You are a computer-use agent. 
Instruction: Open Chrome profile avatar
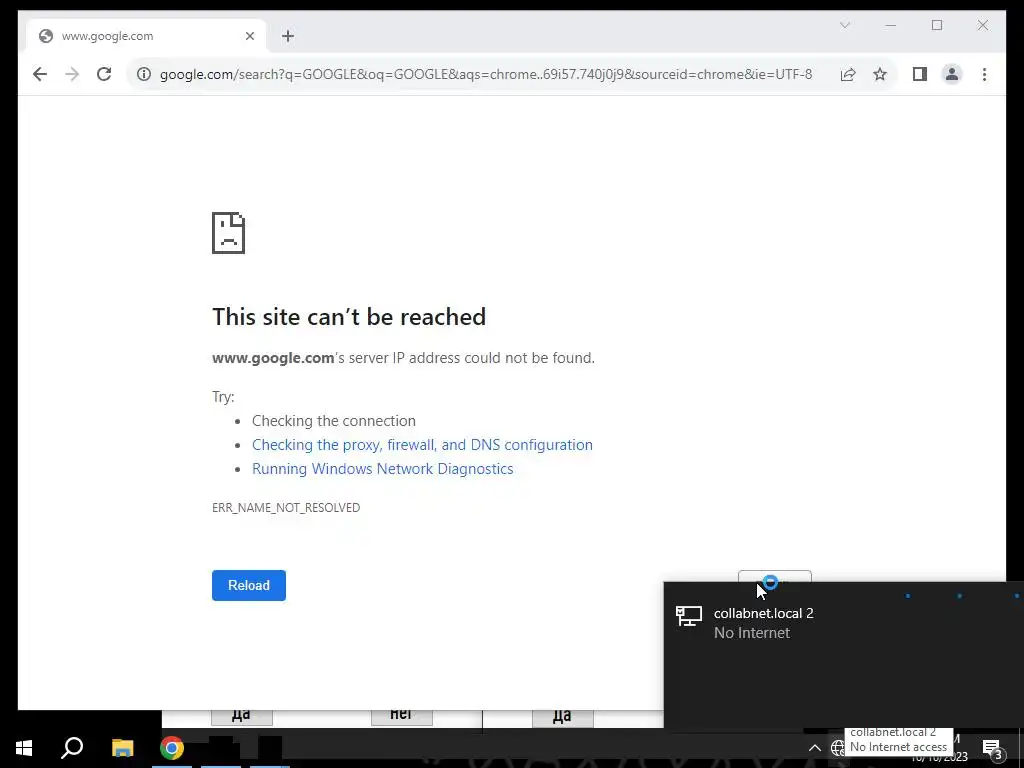(952, 74)
